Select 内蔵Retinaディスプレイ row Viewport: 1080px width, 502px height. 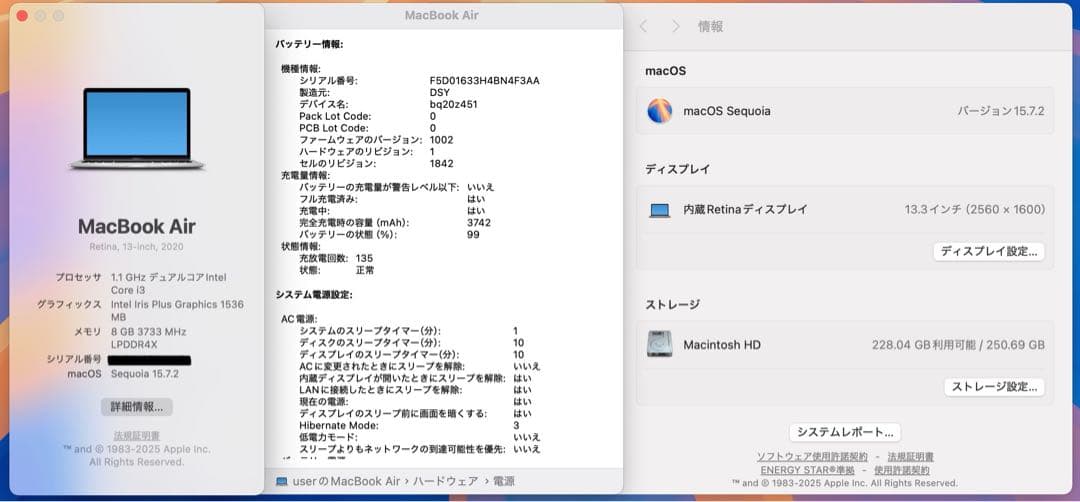click(844, 210)
